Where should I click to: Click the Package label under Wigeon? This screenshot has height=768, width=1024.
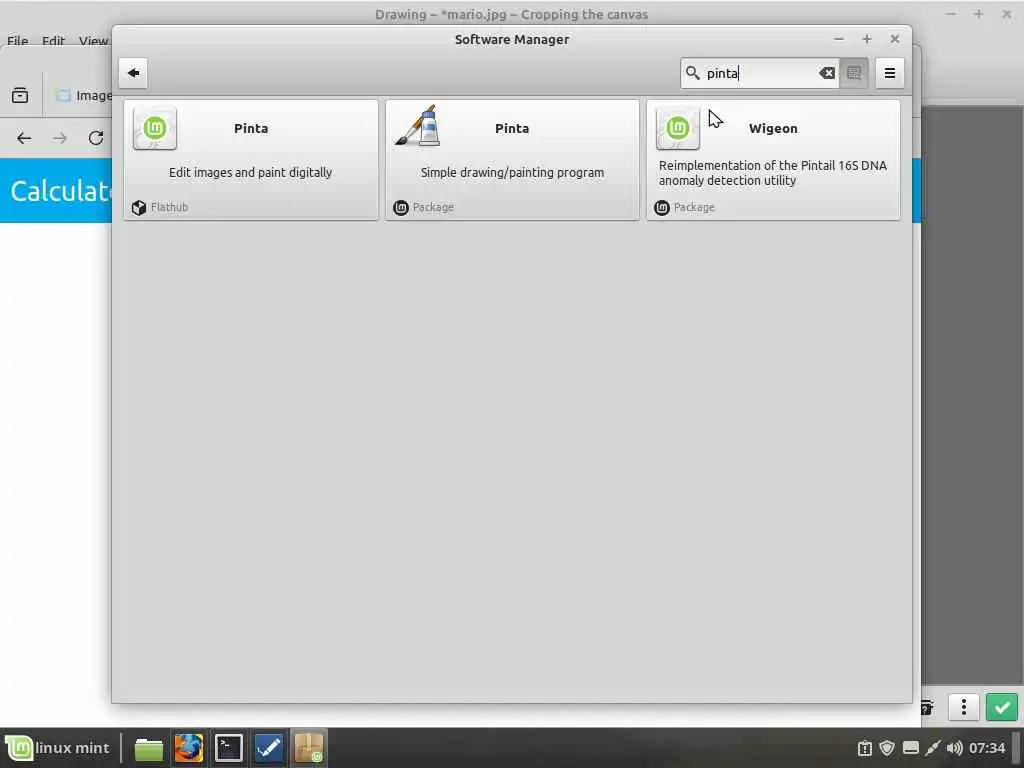(694, 207)
